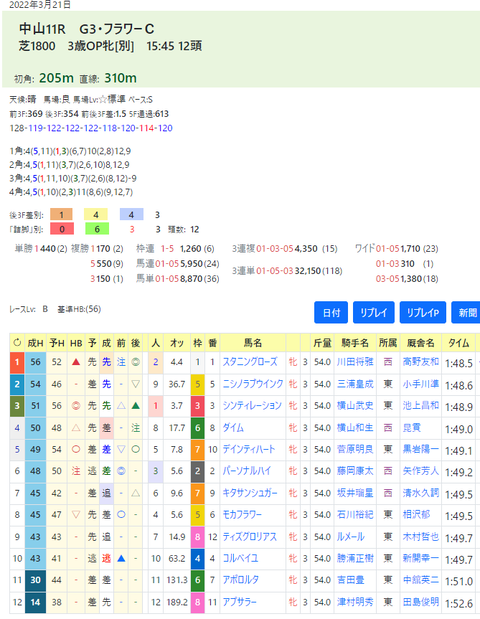The height and width of the screenshot is (619, 480).
Task: Click the refresh icon in table header
Action: [x=17, y=343]
